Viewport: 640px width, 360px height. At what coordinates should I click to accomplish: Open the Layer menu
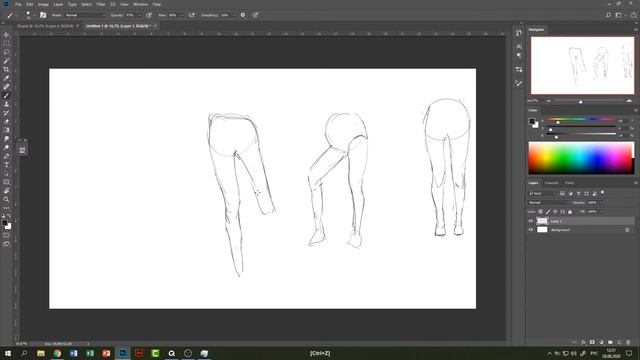click(58, 4)
